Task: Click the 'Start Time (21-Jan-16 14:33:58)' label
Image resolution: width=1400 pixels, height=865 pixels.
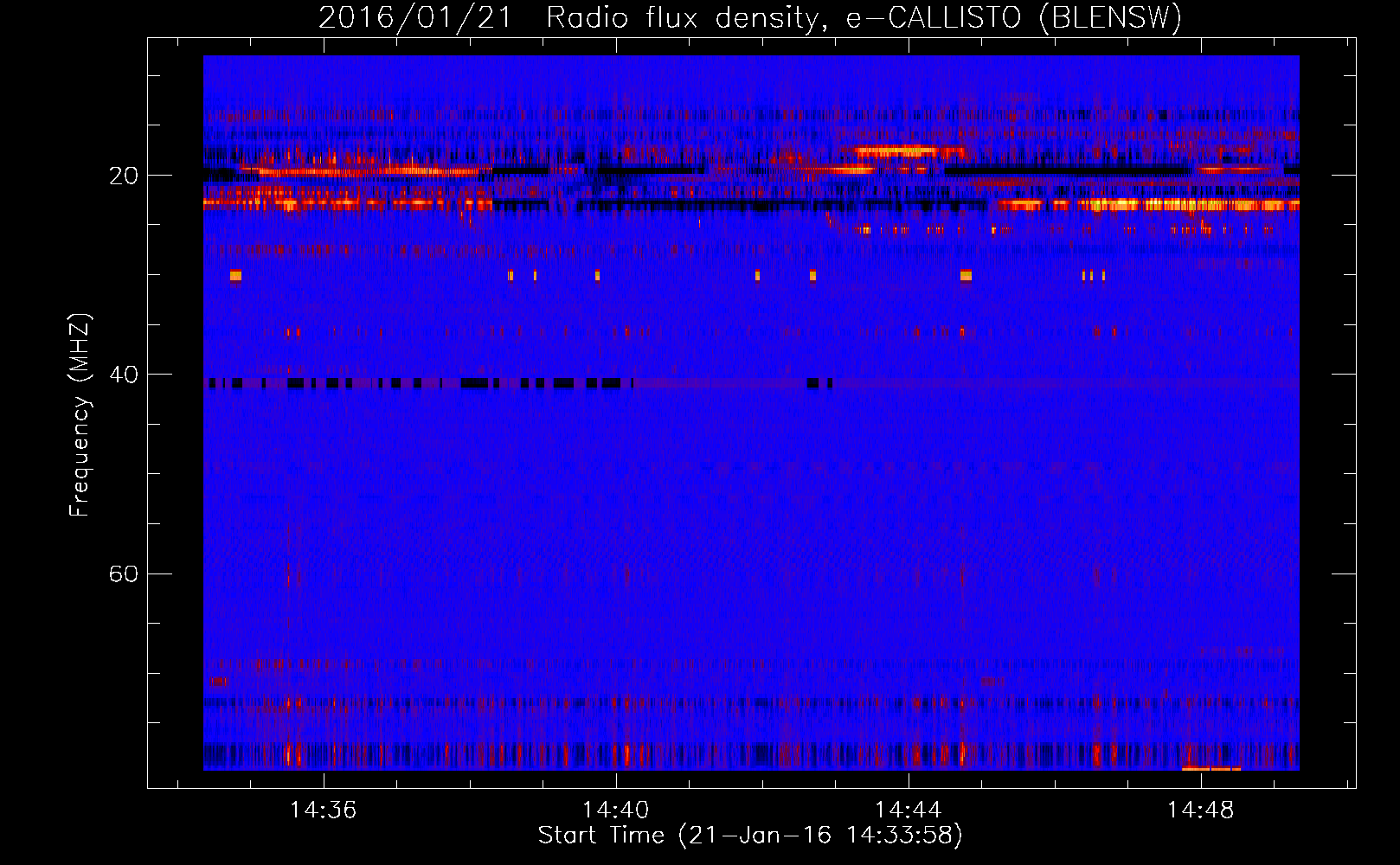Action: click(750, 836)
